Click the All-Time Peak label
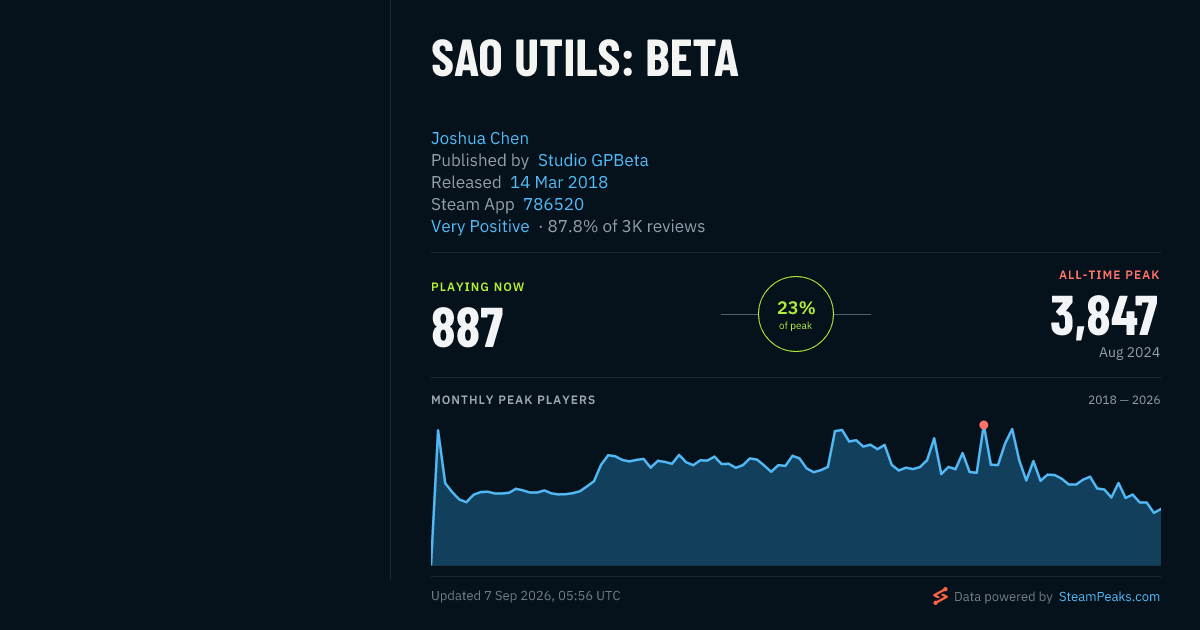 pos(1109,275)
